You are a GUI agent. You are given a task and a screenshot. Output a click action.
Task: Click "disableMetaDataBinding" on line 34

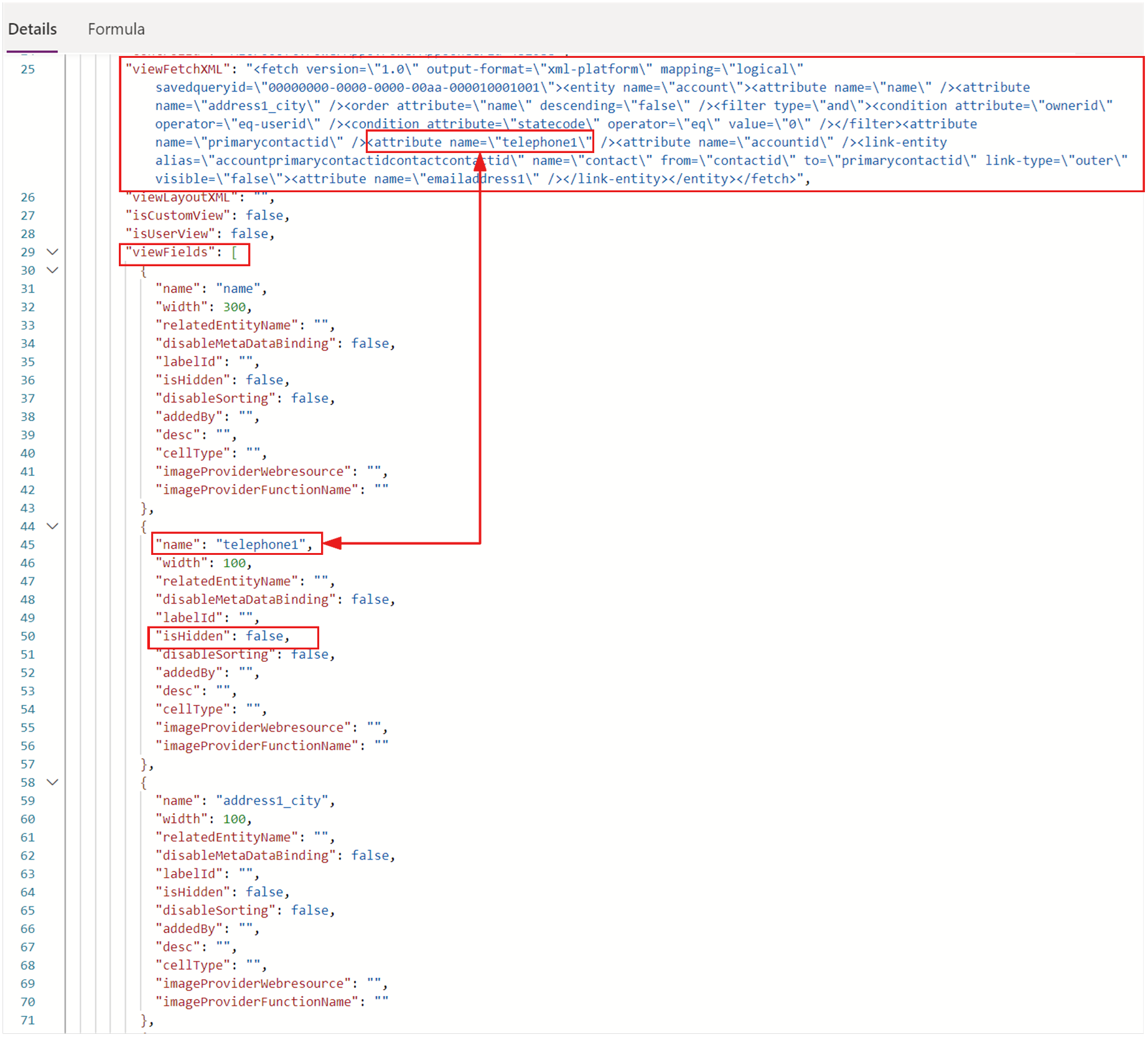246,343
